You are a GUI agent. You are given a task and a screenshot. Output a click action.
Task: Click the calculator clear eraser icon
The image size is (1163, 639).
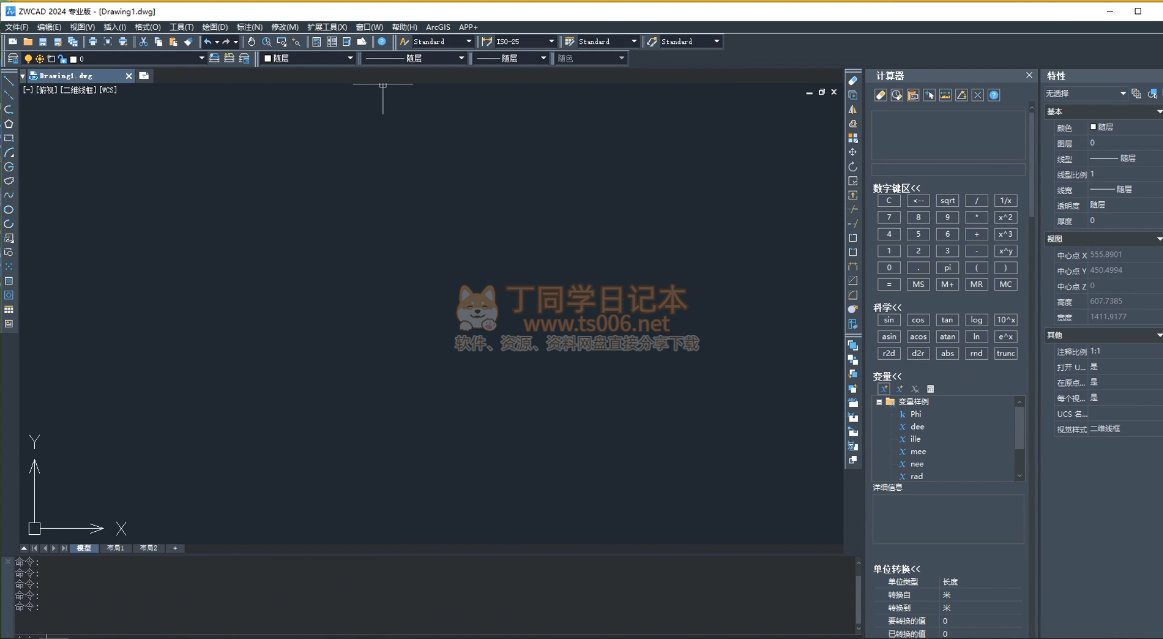point(880,95)
